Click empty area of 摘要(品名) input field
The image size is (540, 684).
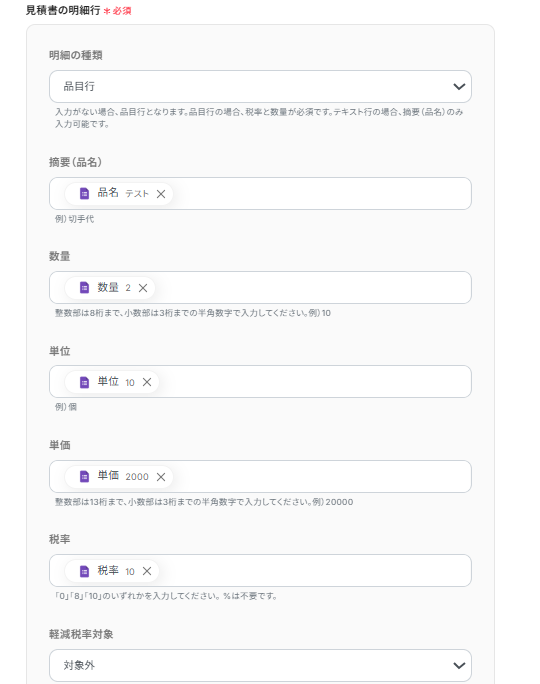(x=321, y=194)
